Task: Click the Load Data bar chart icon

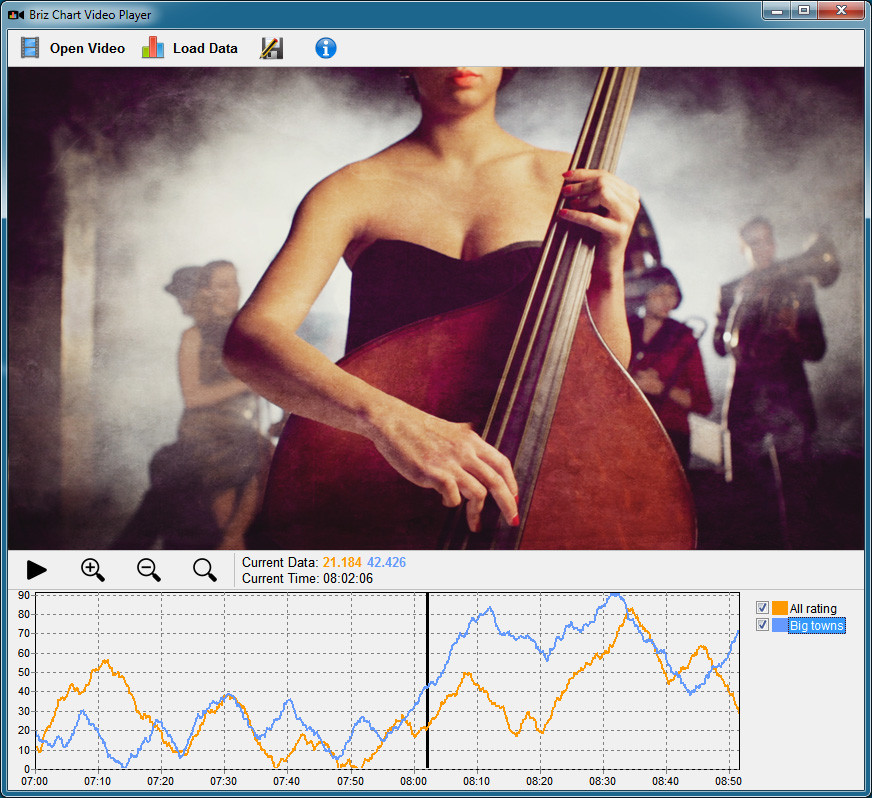Action: click(x=152, y=48)
